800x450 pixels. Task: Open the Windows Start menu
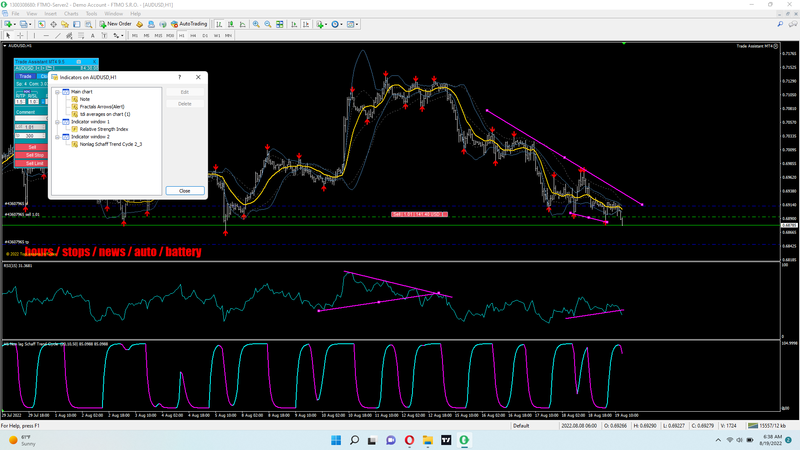(x=335, y=440)
